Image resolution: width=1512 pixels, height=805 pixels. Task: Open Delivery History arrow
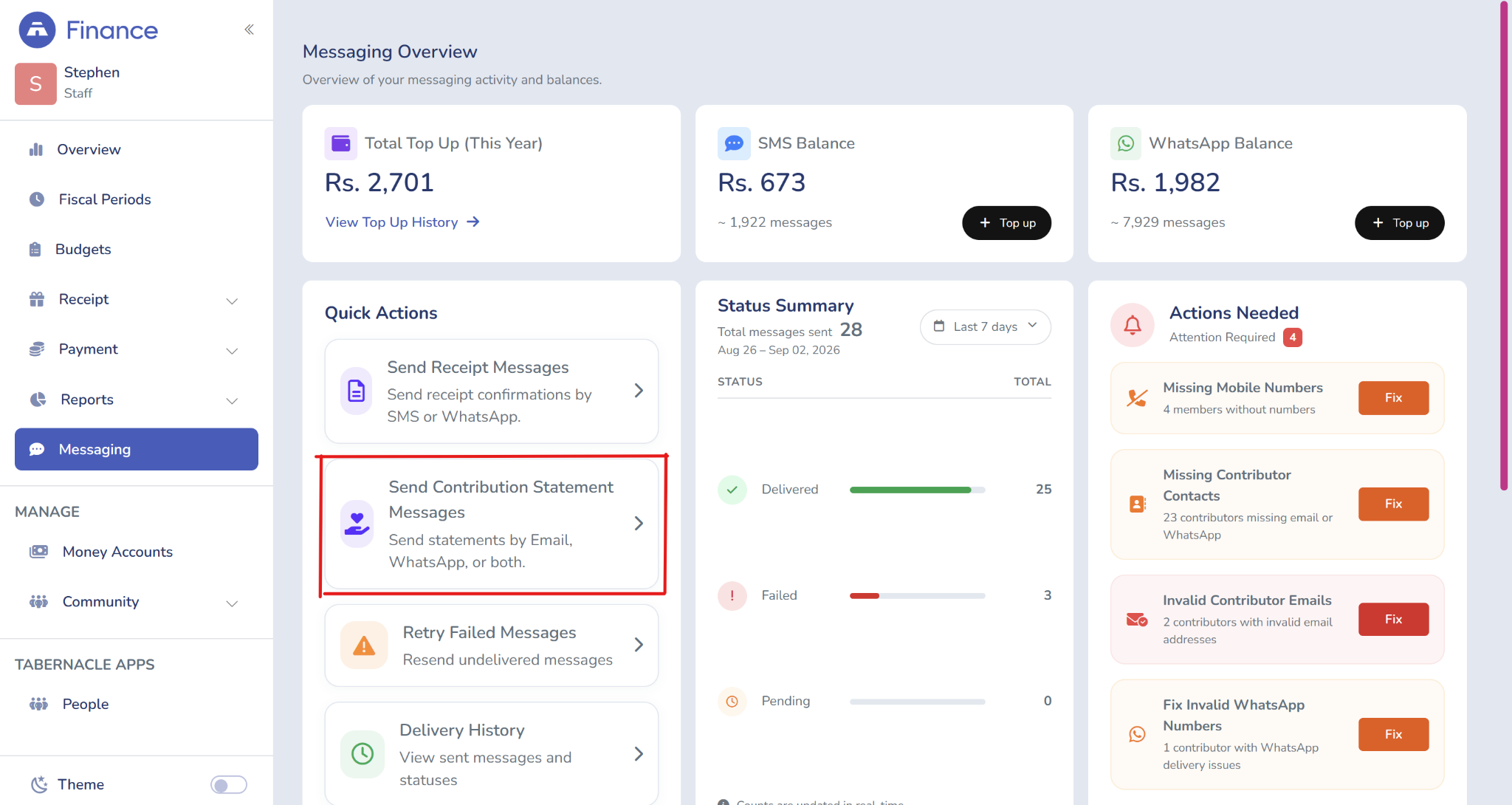639,754
